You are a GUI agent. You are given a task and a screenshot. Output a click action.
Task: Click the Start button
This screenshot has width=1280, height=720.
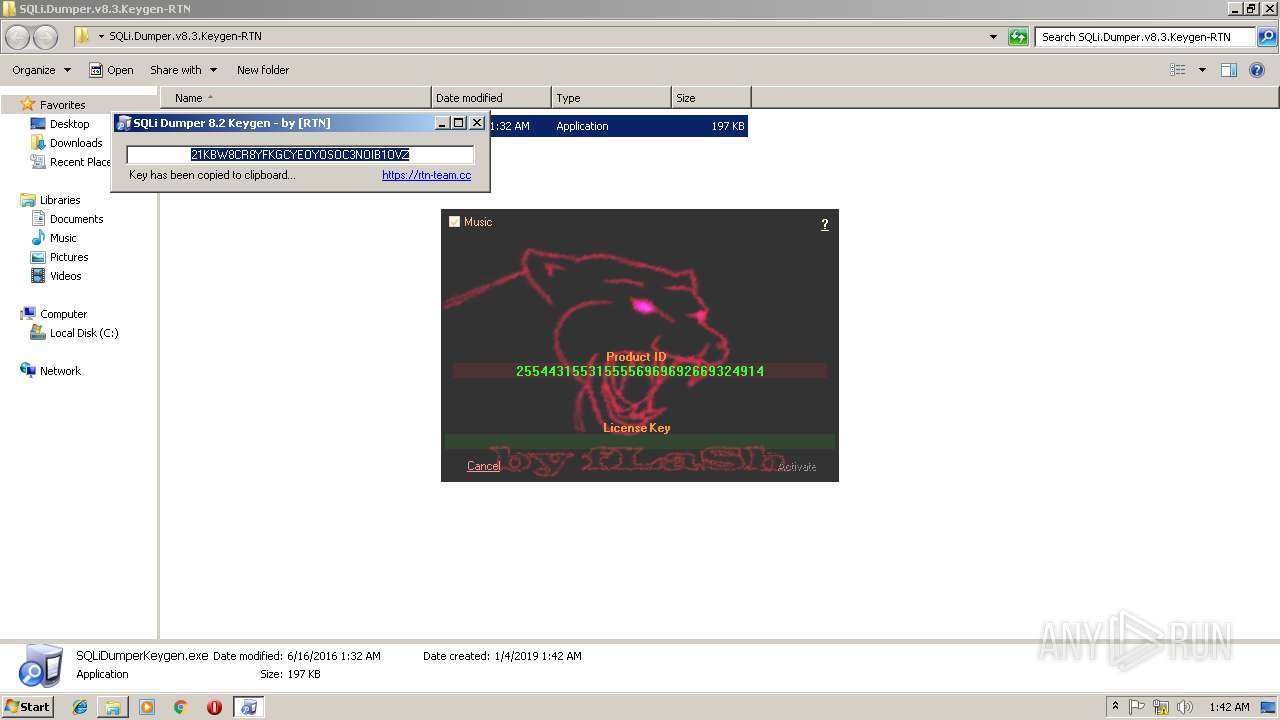pos(28,707)
